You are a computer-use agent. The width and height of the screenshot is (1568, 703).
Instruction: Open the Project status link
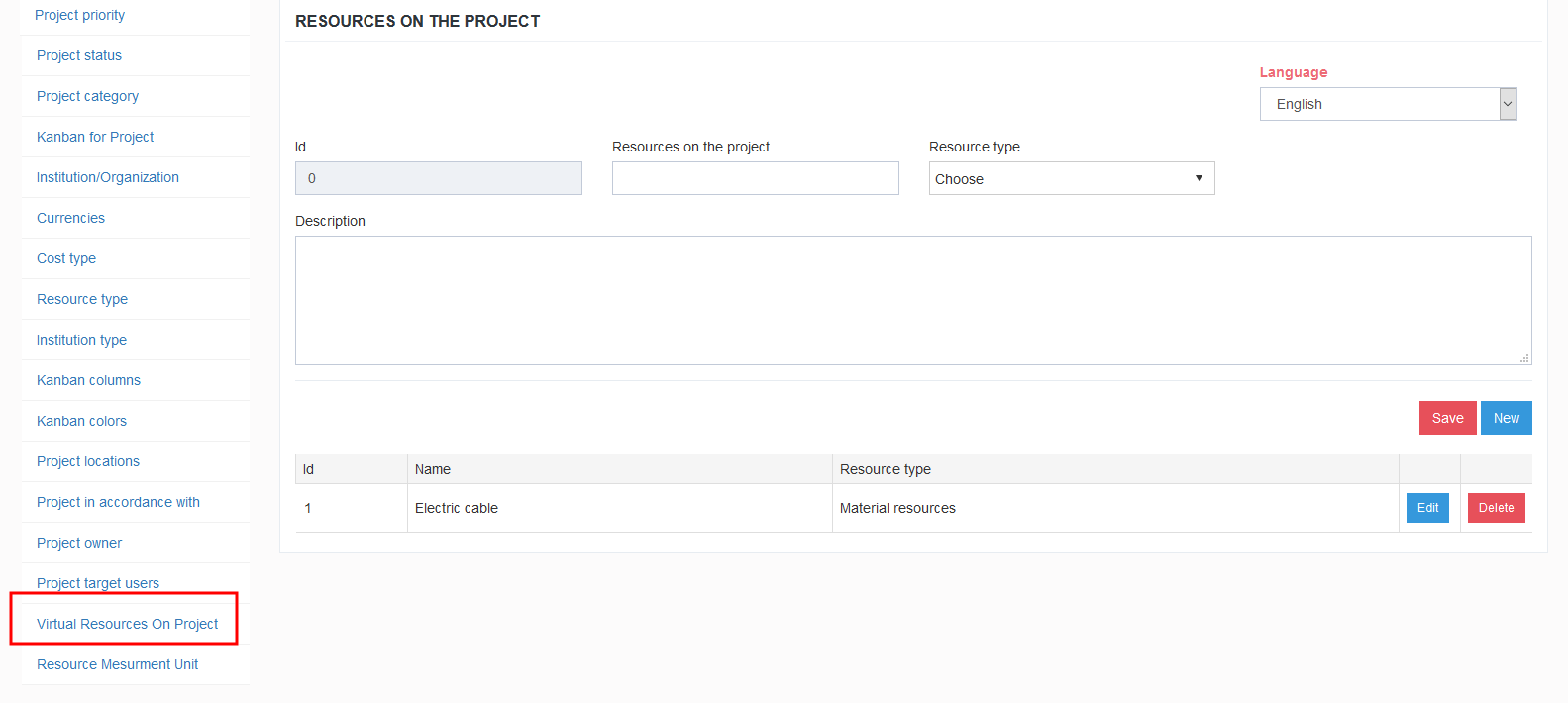[x=79, y=55]
